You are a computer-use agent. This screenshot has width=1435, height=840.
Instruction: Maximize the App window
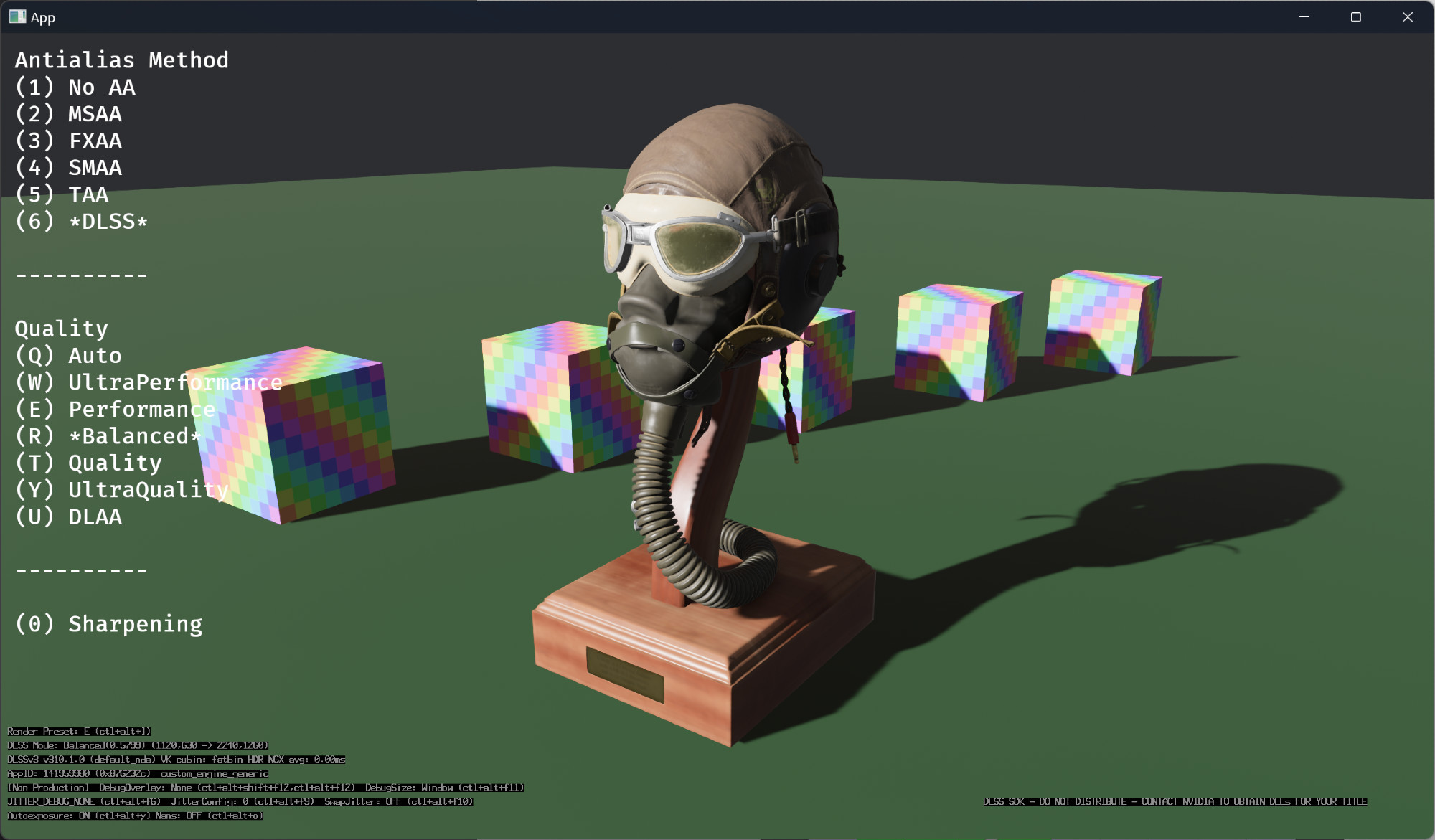click(1355, 16)
